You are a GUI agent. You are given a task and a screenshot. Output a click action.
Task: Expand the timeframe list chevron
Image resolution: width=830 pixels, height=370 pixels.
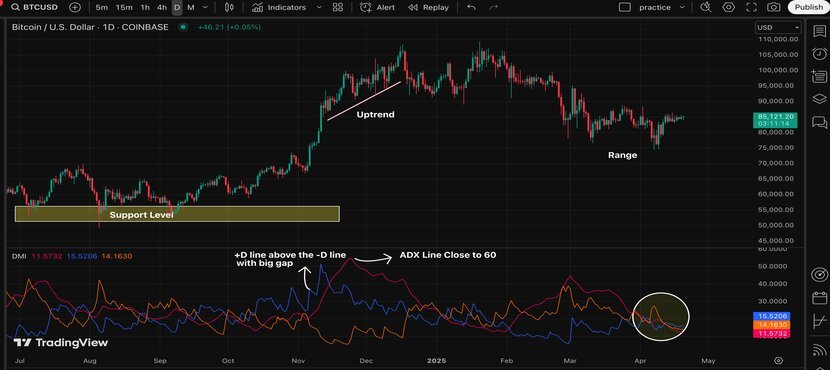(205, 7)
